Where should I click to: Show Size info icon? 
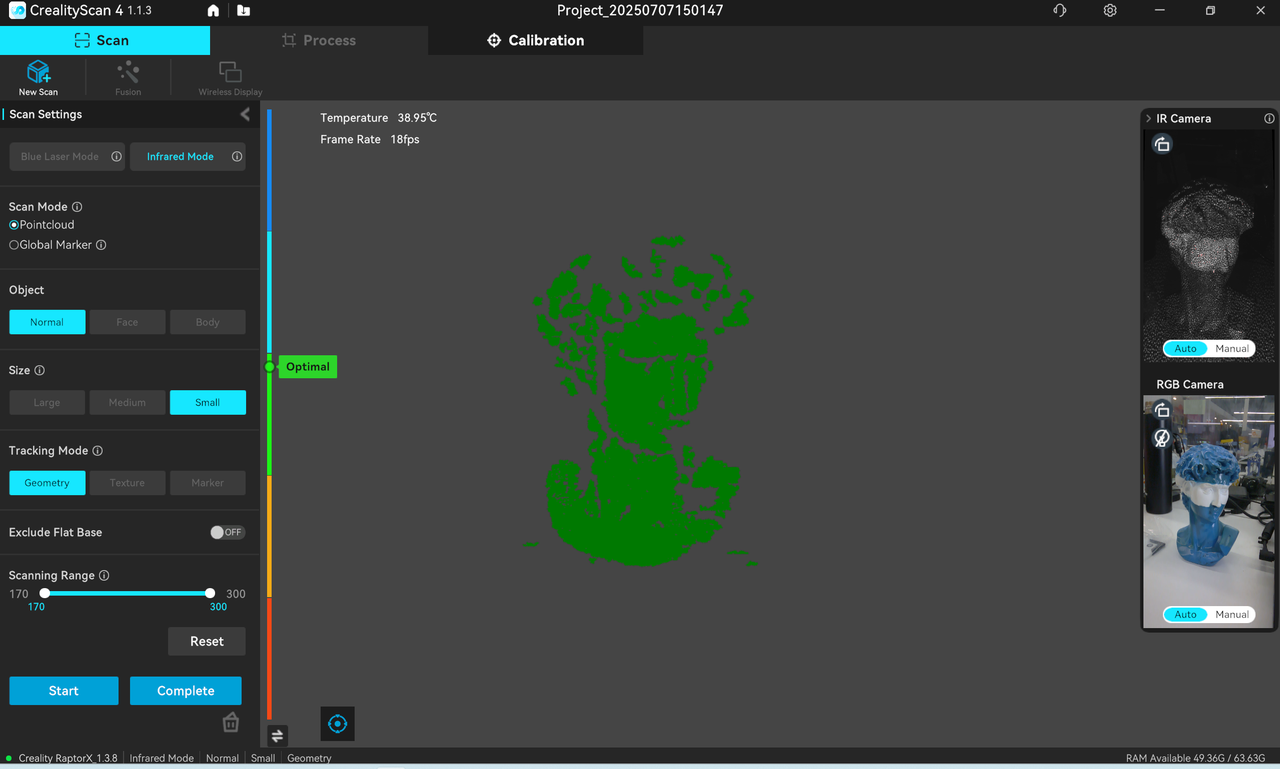click(x=40, y=370)
